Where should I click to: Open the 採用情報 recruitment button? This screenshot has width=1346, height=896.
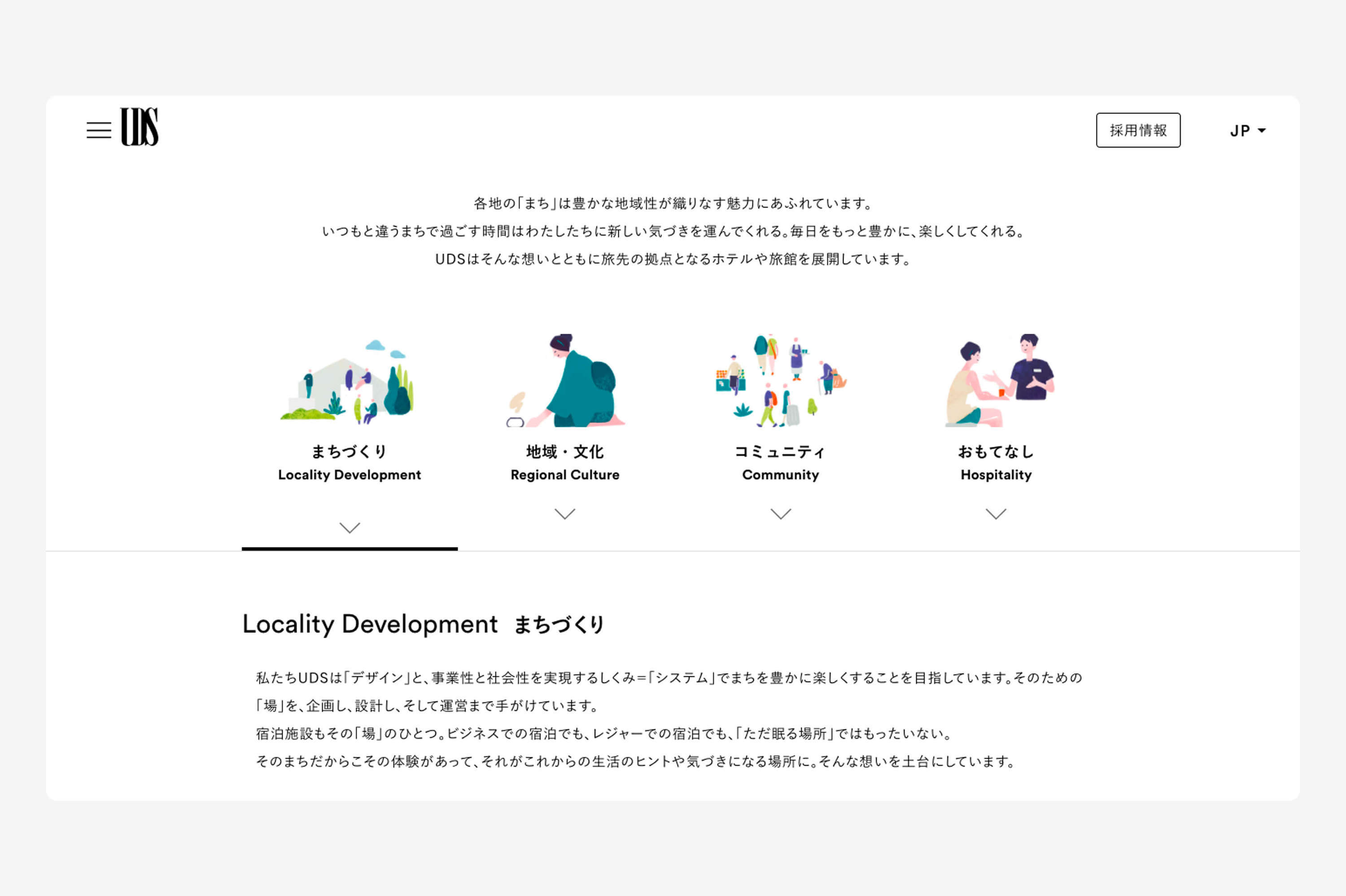tap(1138, 130)
